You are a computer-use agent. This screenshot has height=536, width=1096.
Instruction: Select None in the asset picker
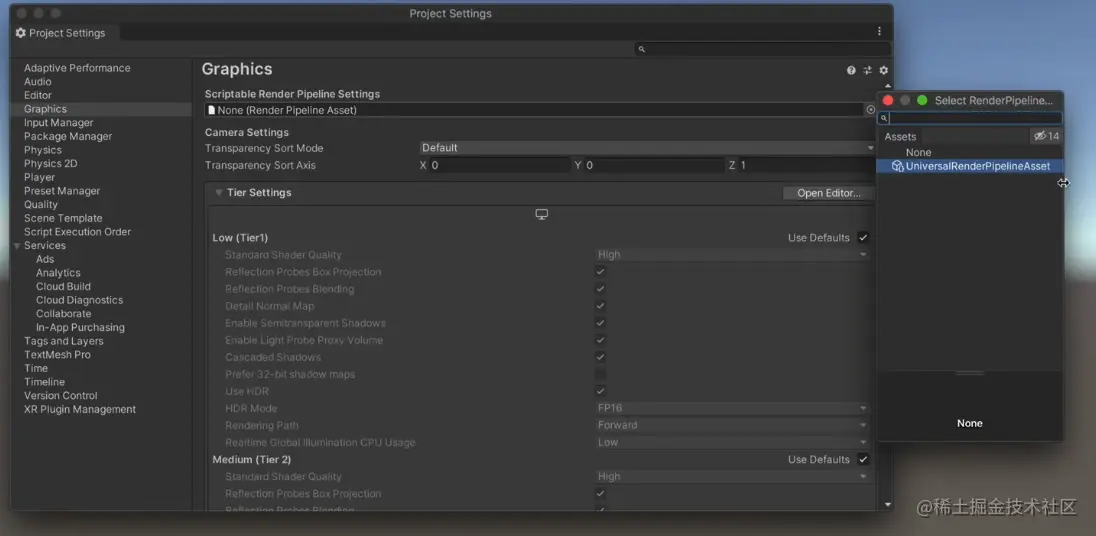918,152
